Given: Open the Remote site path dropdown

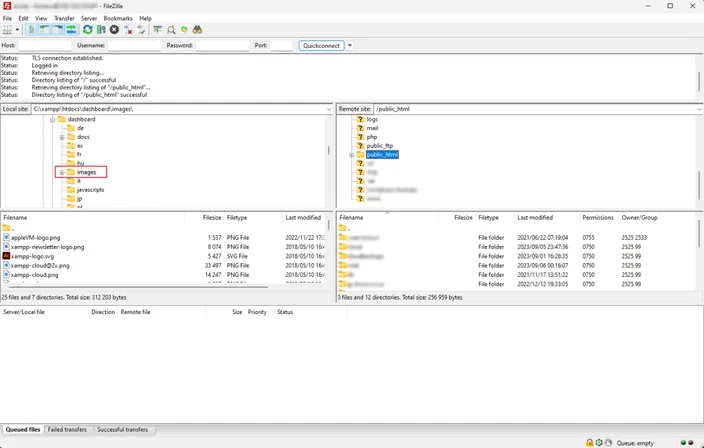Looking at the screenshot, I should (699, 109).
